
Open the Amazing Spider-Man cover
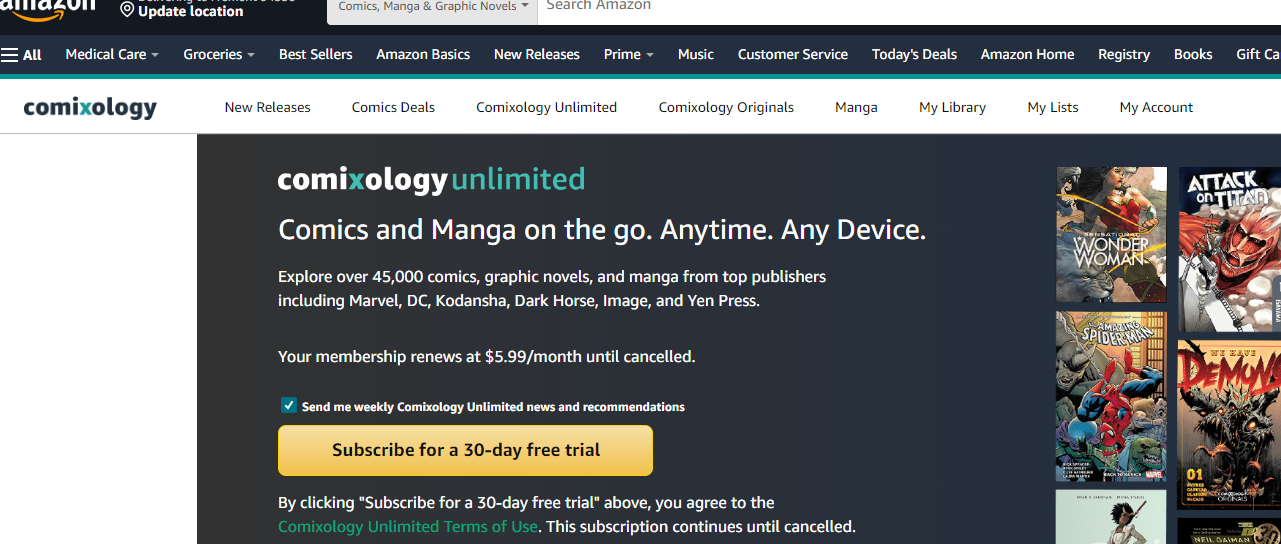(x=1111, y=396)
